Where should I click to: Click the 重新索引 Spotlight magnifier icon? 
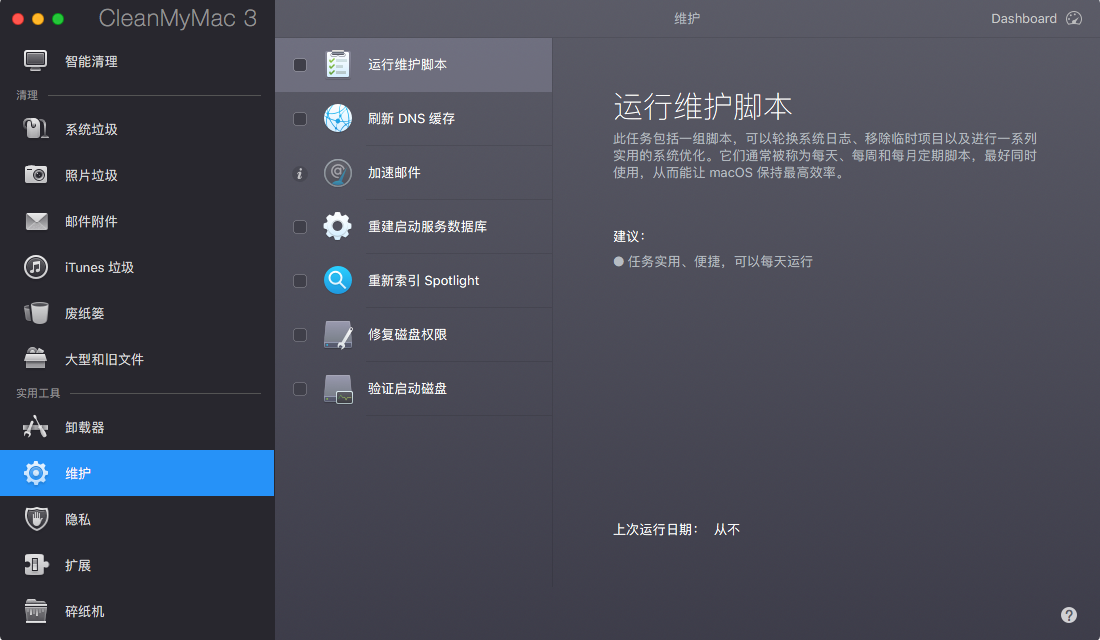click(x=338, y=281)
